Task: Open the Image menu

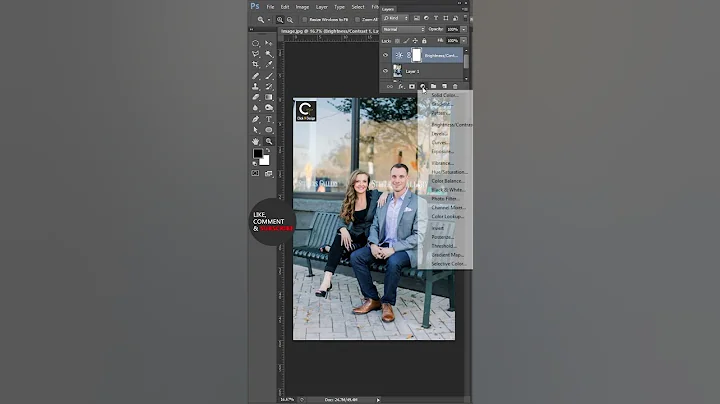Action: tap(302, 7)
